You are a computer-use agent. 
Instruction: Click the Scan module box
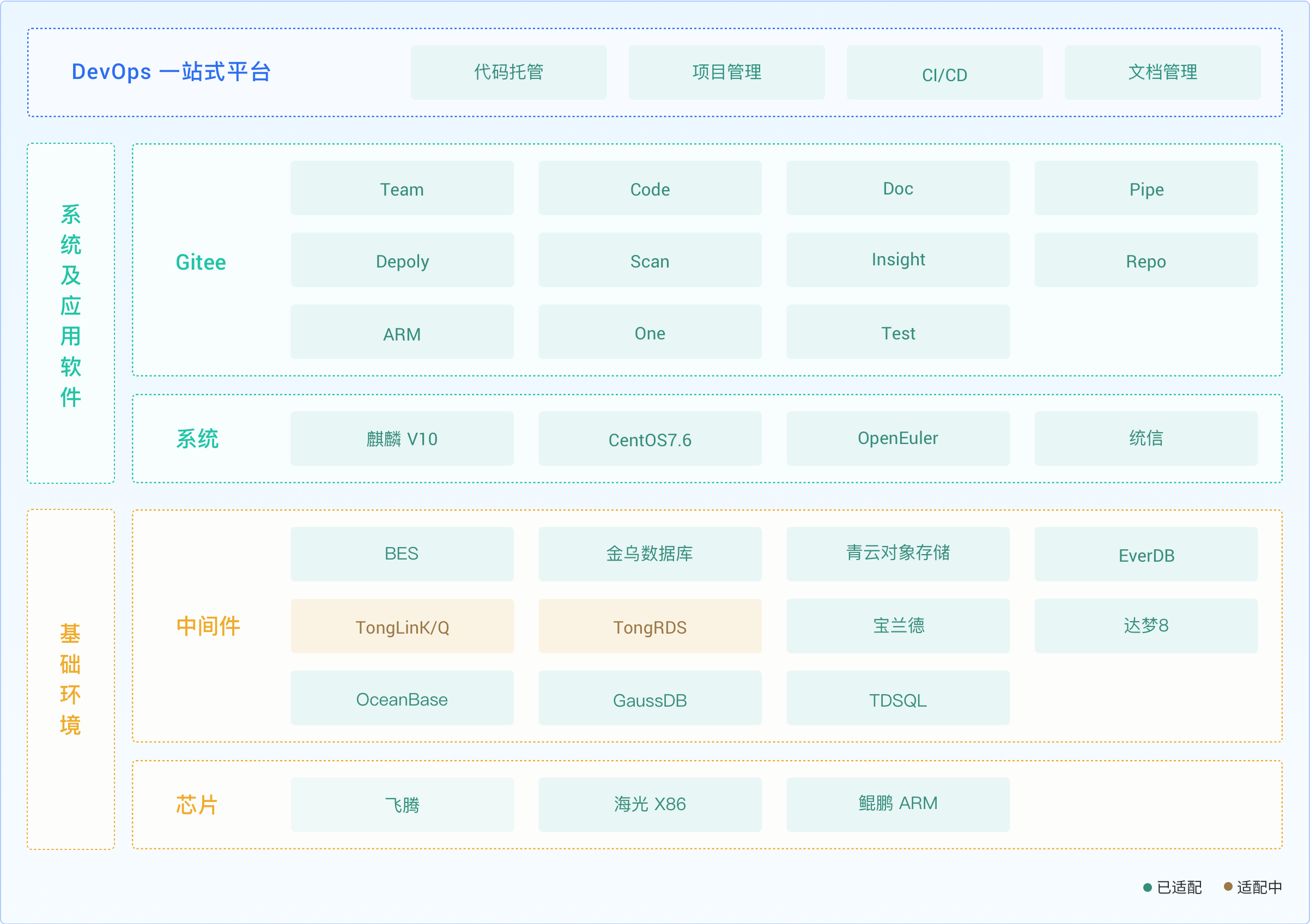click(x=650, y=260)
